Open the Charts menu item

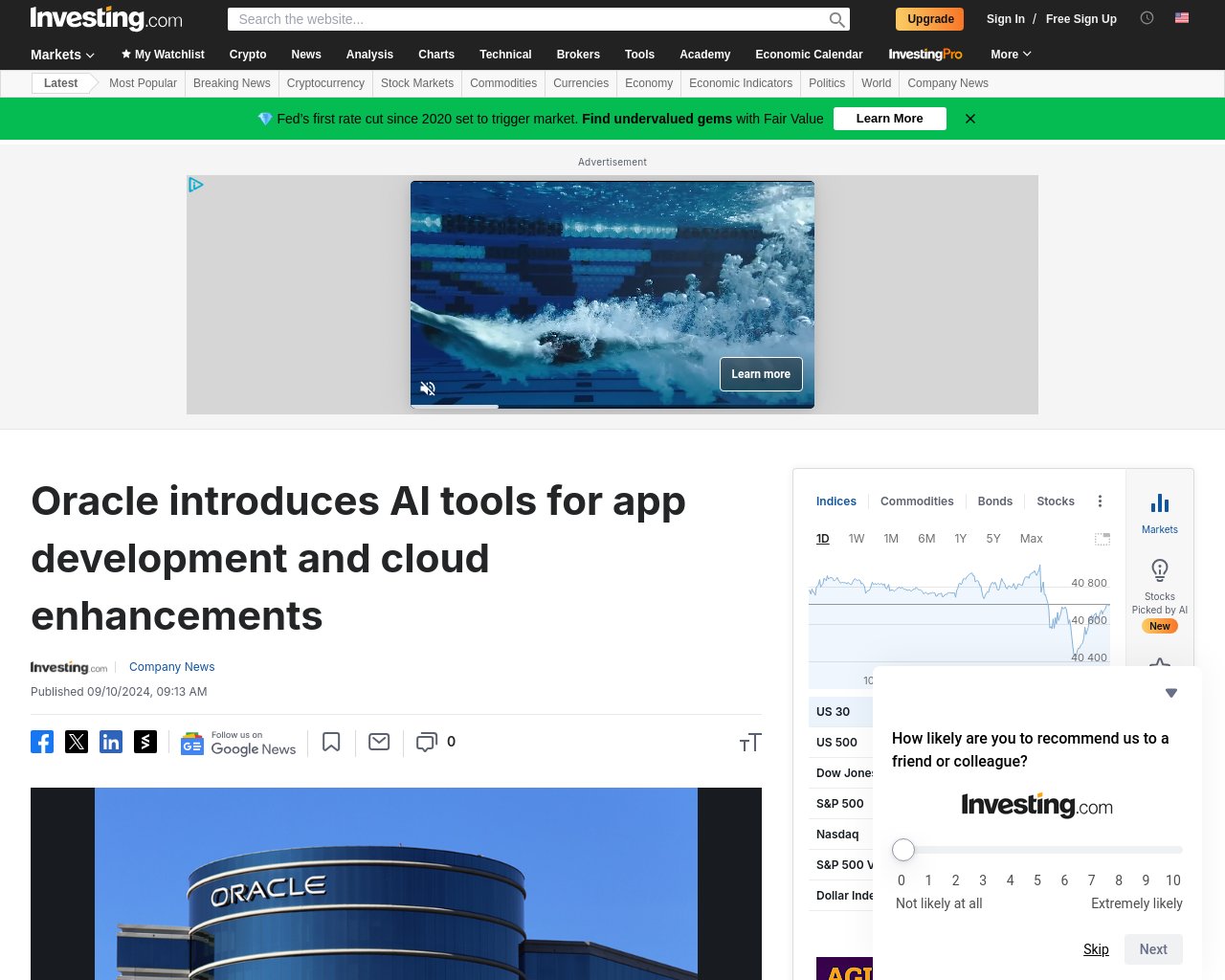[436, 55]
